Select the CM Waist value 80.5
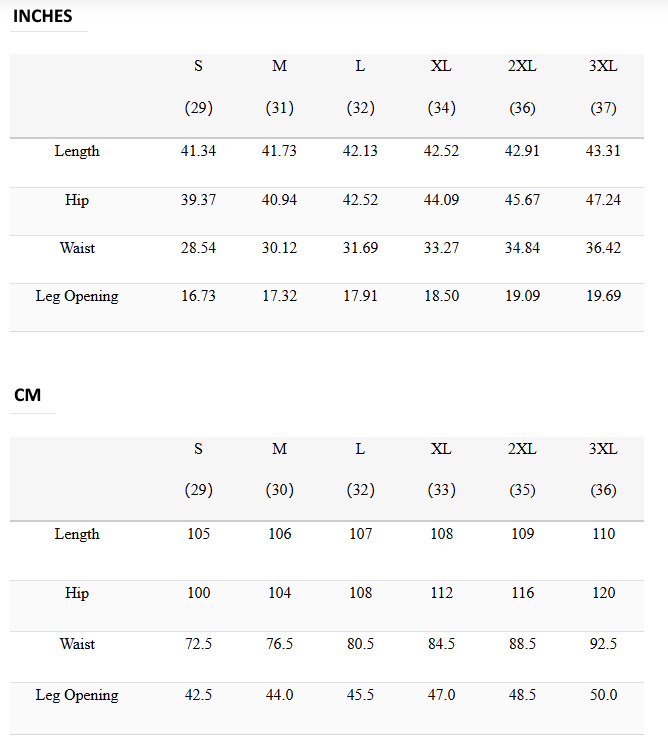 click(360, 644)
